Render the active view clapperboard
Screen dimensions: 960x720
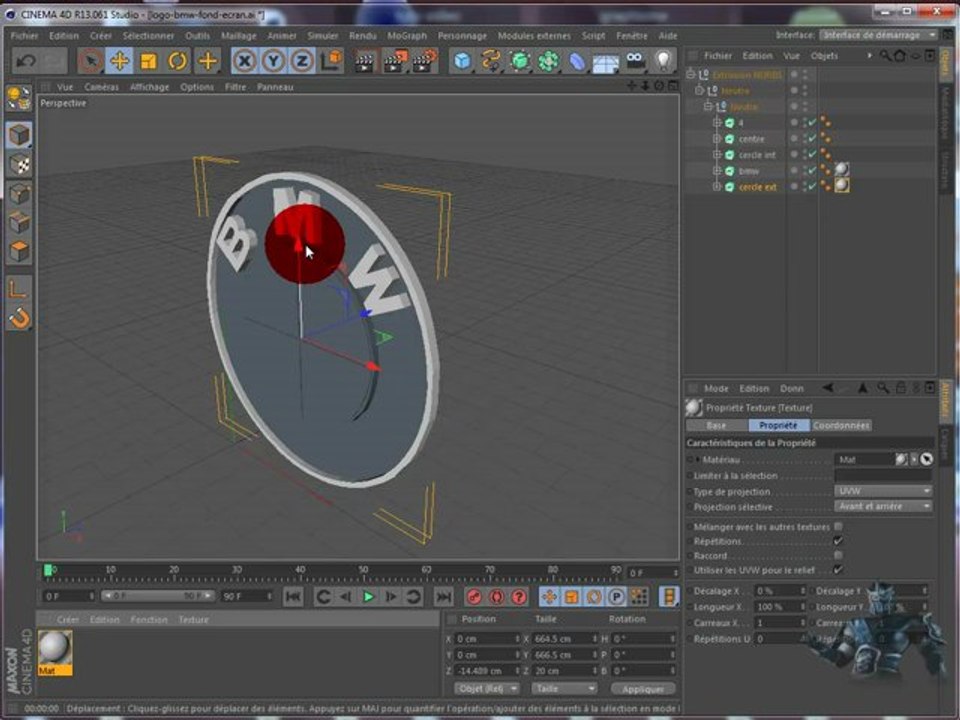(365, 61)
